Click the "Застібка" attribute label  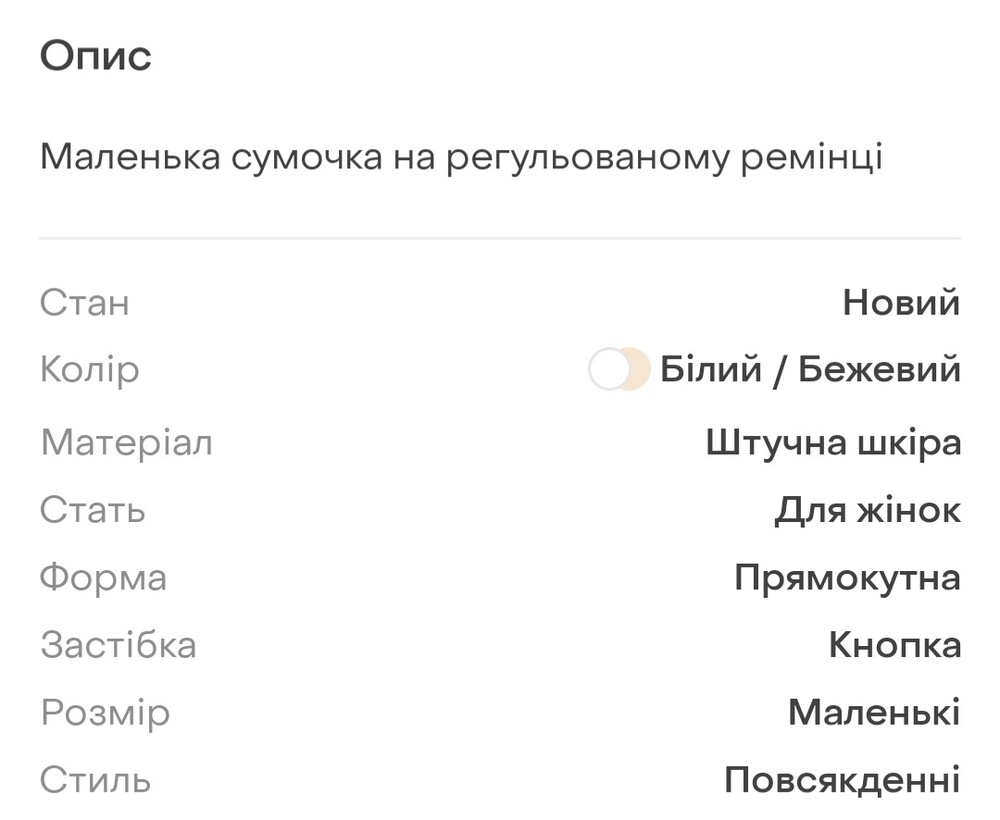tap(118, 645)
